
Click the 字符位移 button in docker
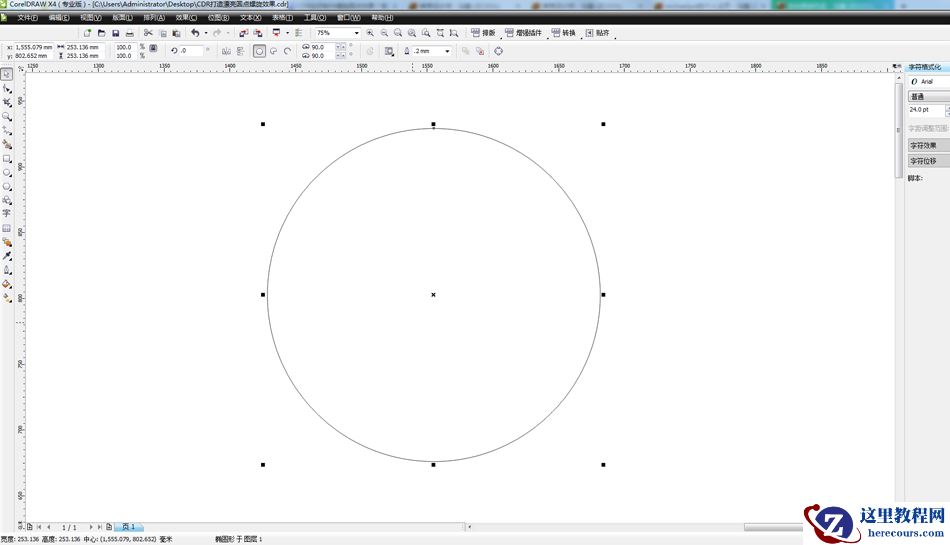tap(927, 161)
